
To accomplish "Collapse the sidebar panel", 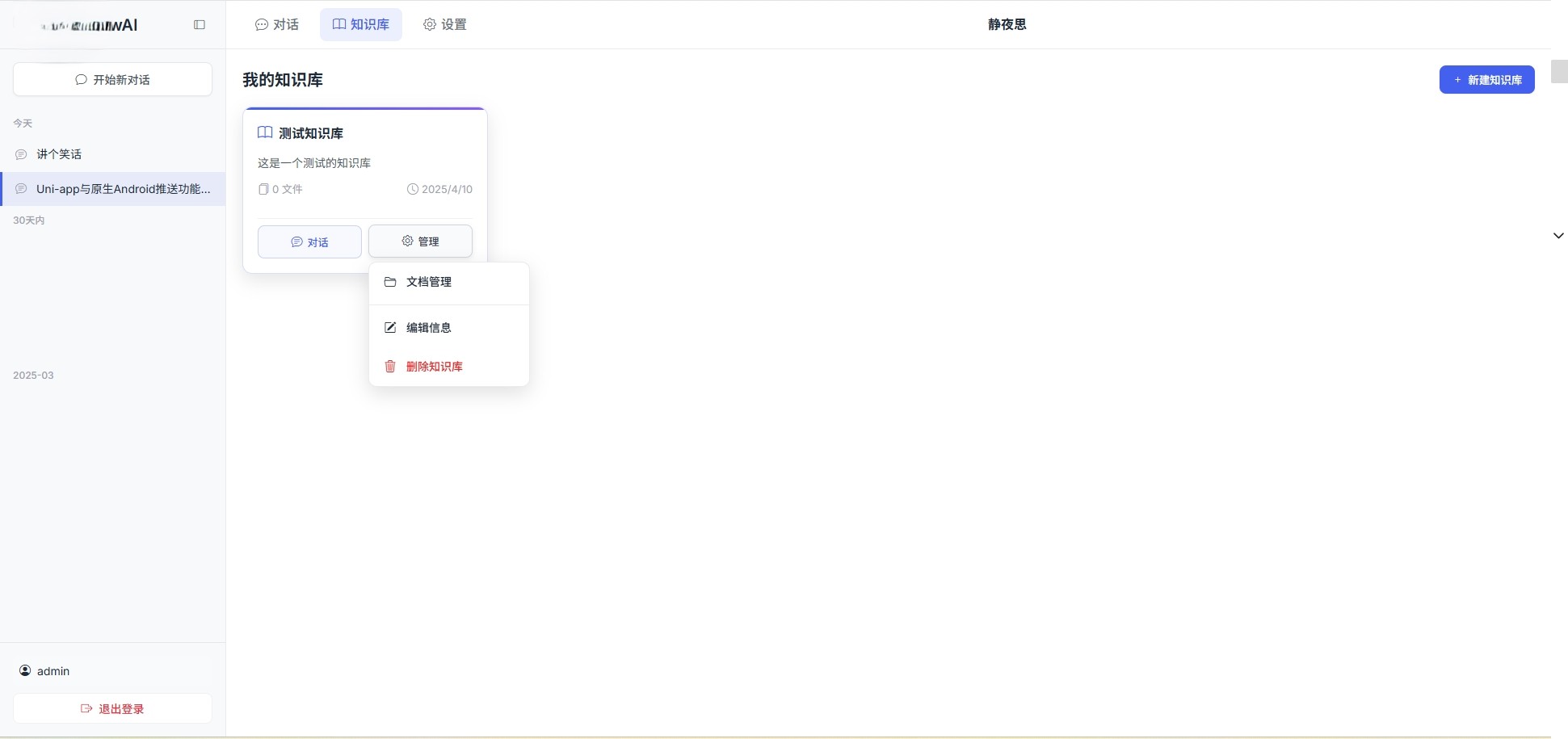I will tap(199, 24).
